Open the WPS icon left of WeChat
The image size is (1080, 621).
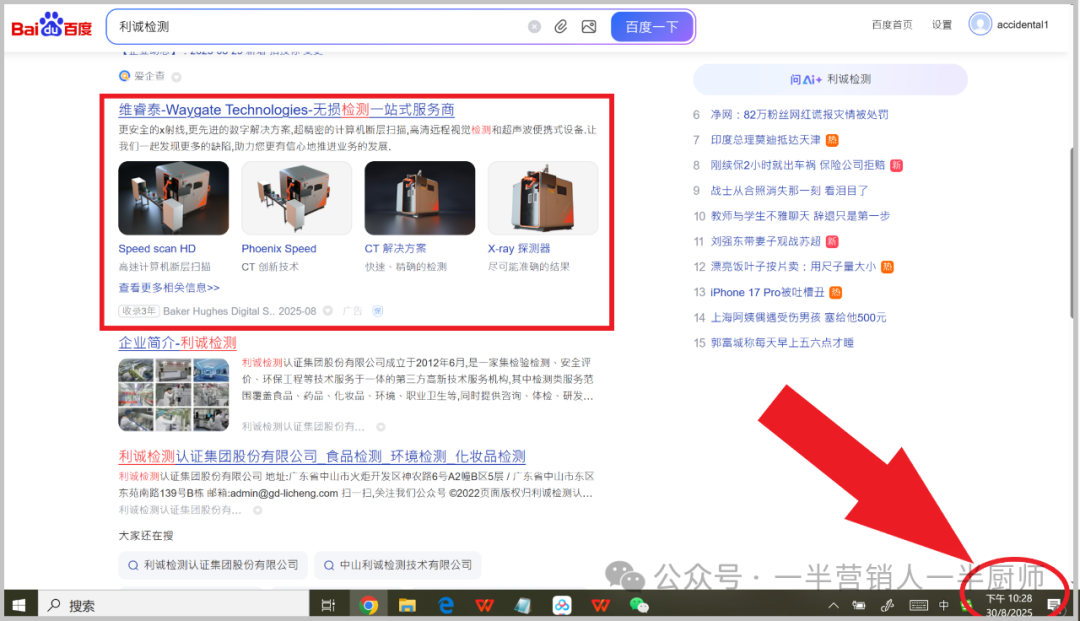click(601, 605)
